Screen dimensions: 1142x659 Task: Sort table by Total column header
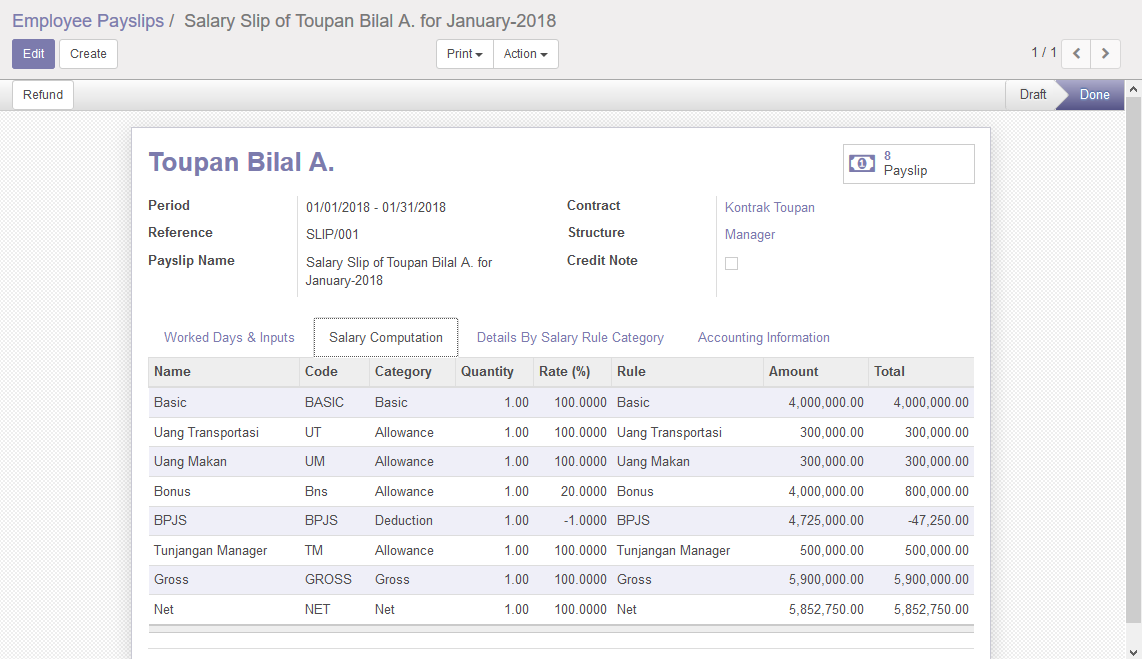click(x=889, y=372)
